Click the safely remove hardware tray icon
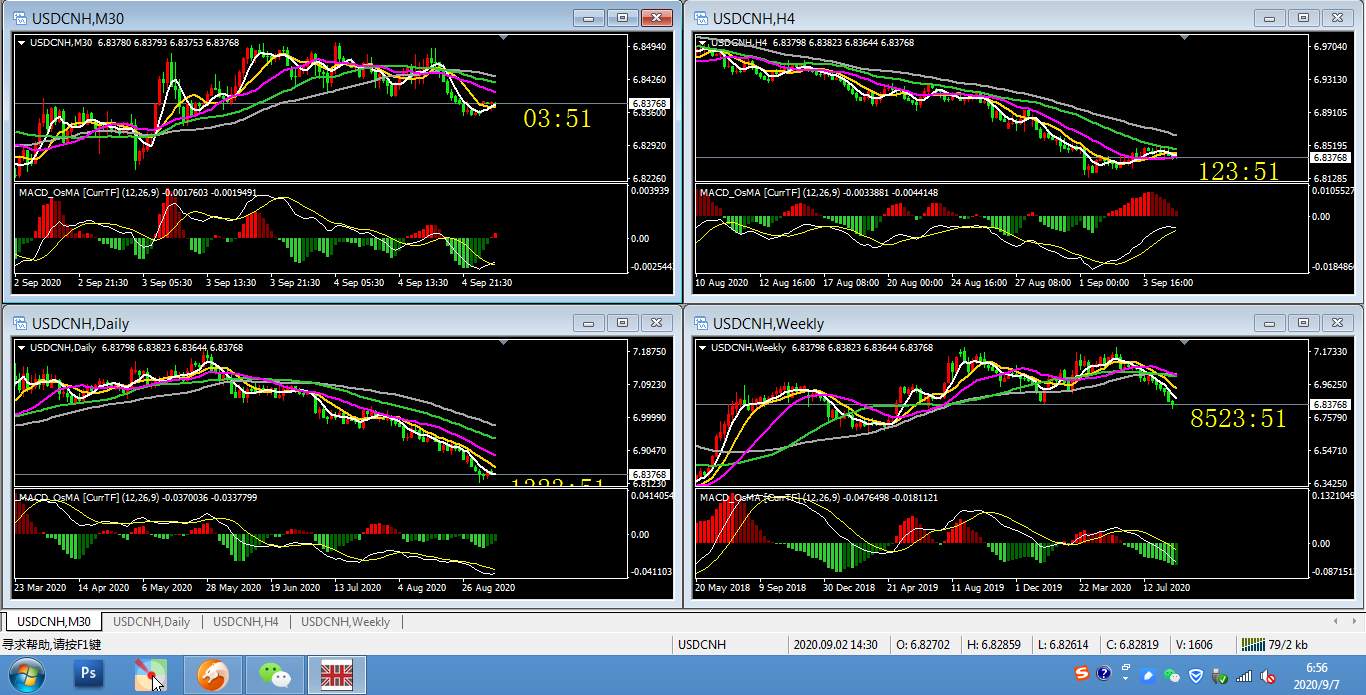Viewport: 1366px width, 695px height. [1219, 676]
